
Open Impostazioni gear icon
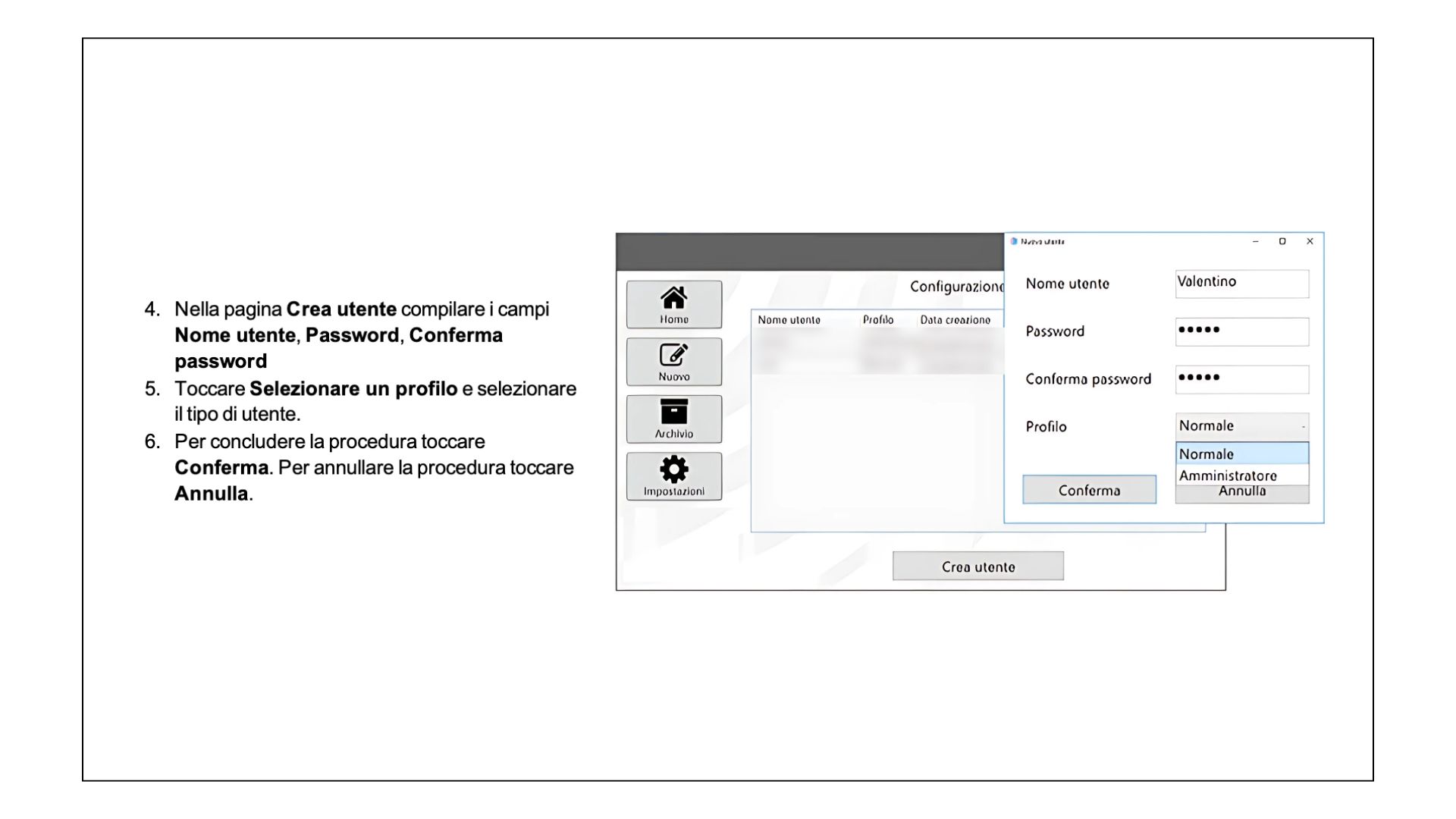(673, 469)
